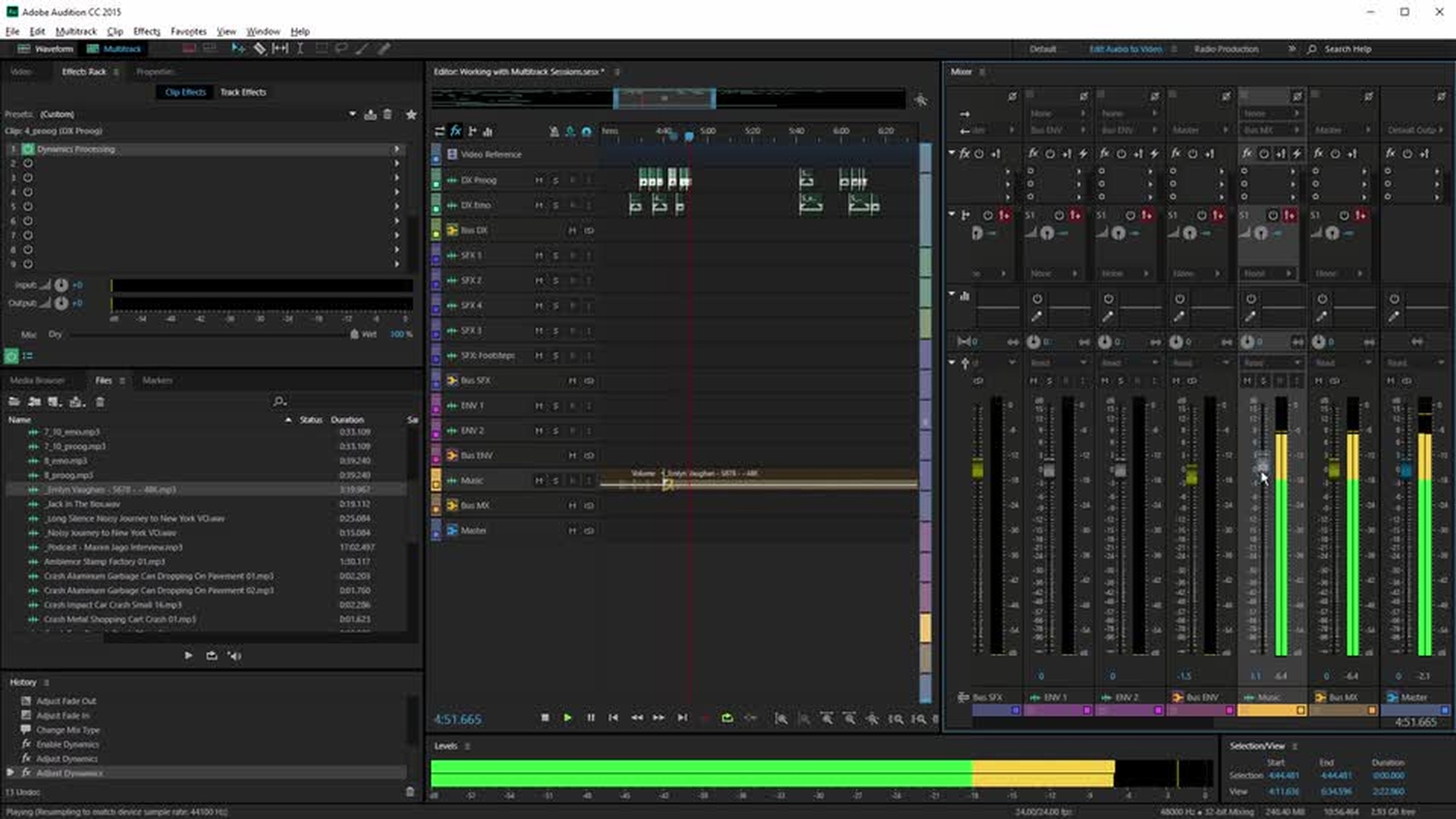Clear History trash icon

click(x=409, y=792)
